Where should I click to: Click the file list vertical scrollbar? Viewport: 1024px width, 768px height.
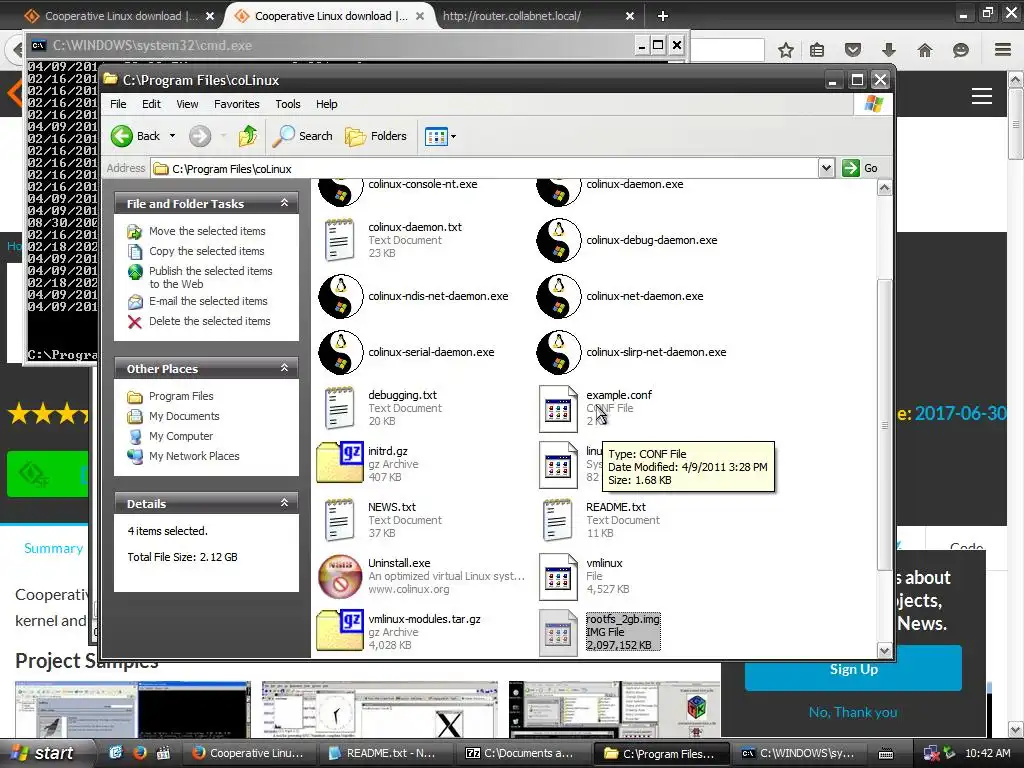[884, 424]
